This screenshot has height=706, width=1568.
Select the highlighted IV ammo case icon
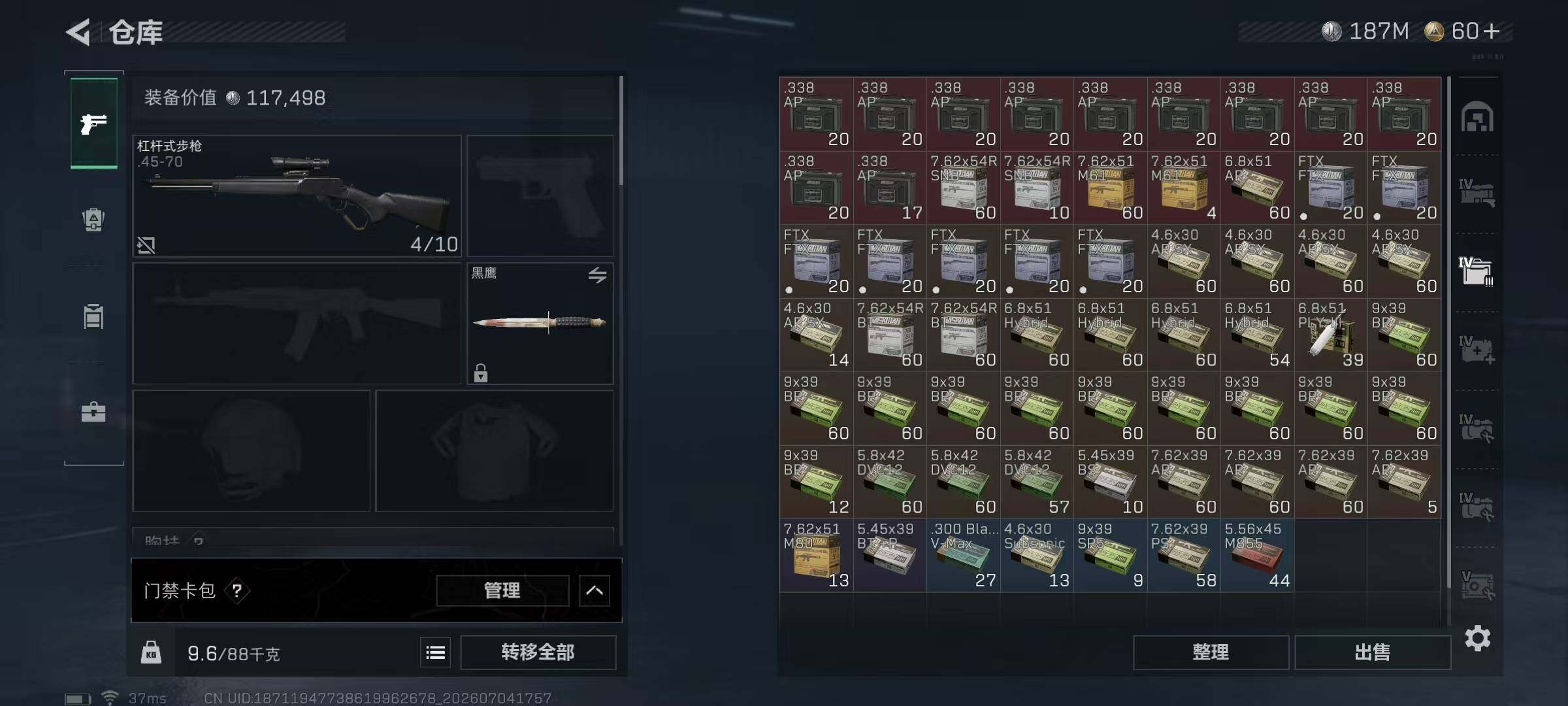tap(1477, 272)
